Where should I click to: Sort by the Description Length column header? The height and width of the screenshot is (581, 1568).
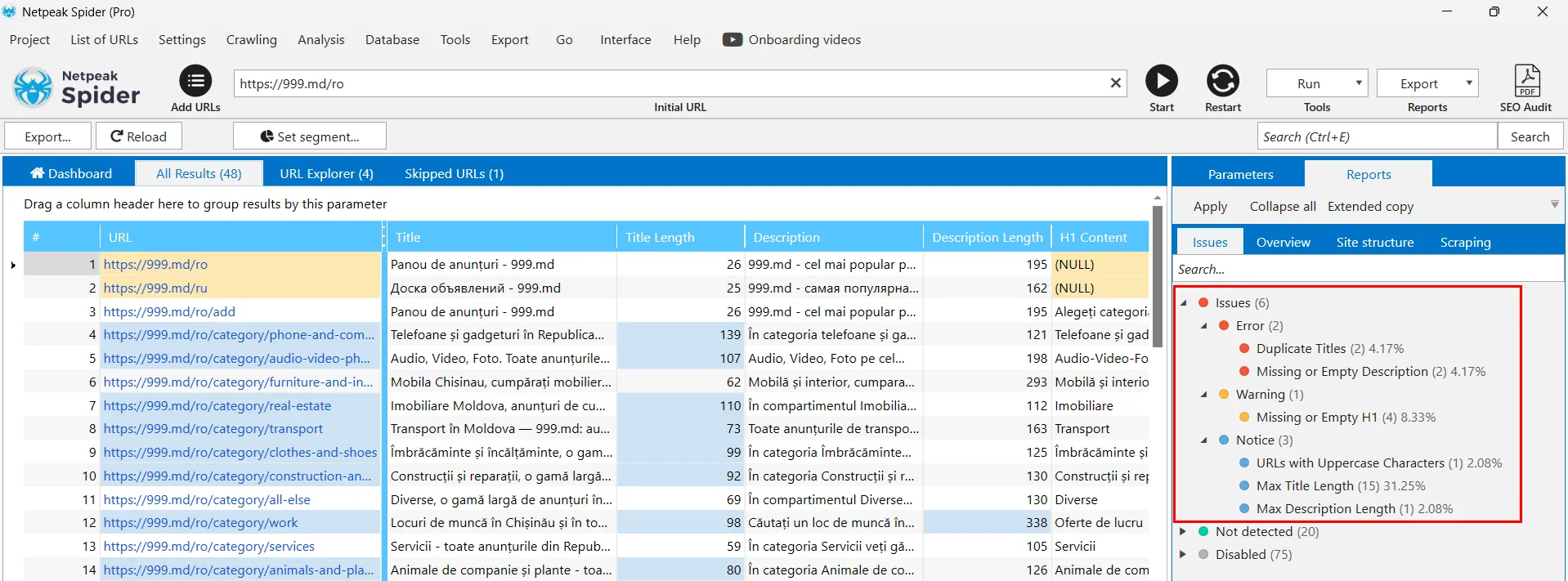[987, 237]
